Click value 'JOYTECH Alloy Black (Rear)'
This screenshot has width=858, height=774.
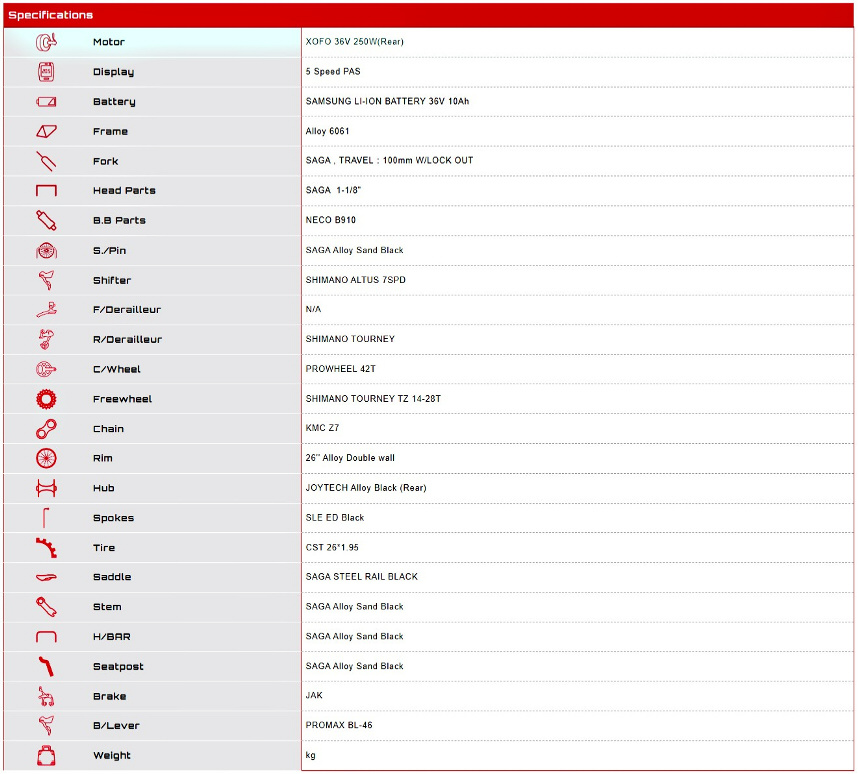366,488
